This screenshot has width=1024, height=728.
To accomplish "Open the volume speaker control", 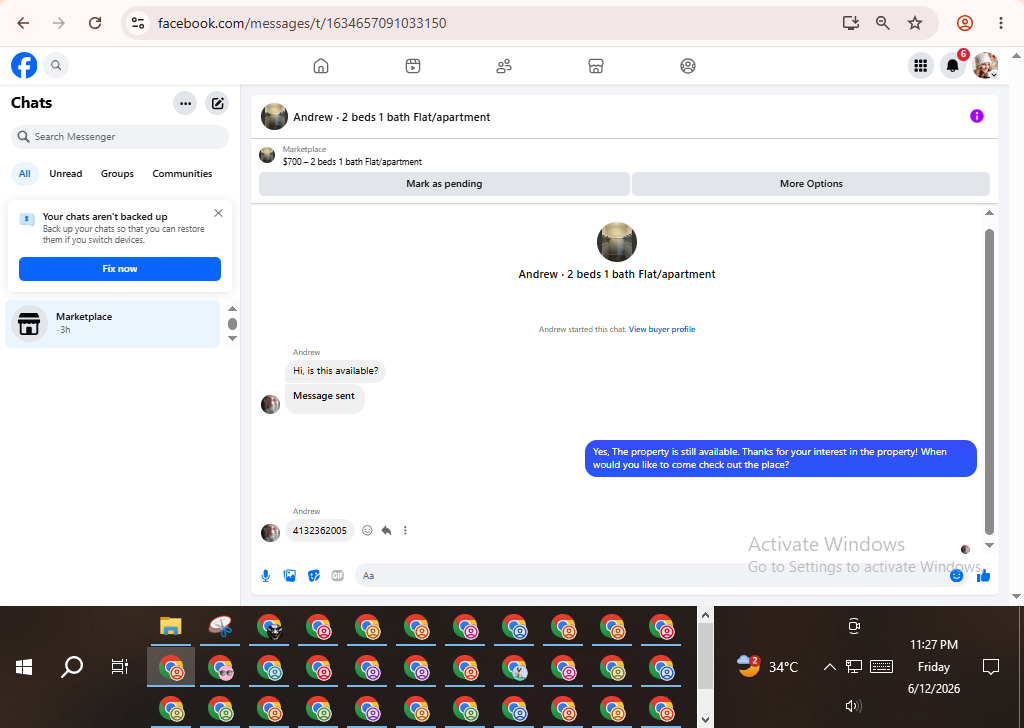I will coord(853,706).
